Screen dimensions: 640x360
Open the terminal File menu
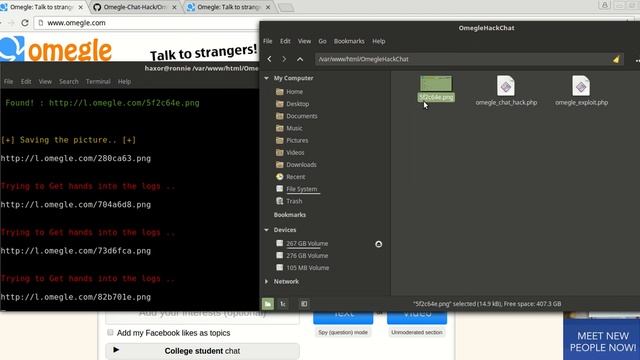tap(9, 82)
